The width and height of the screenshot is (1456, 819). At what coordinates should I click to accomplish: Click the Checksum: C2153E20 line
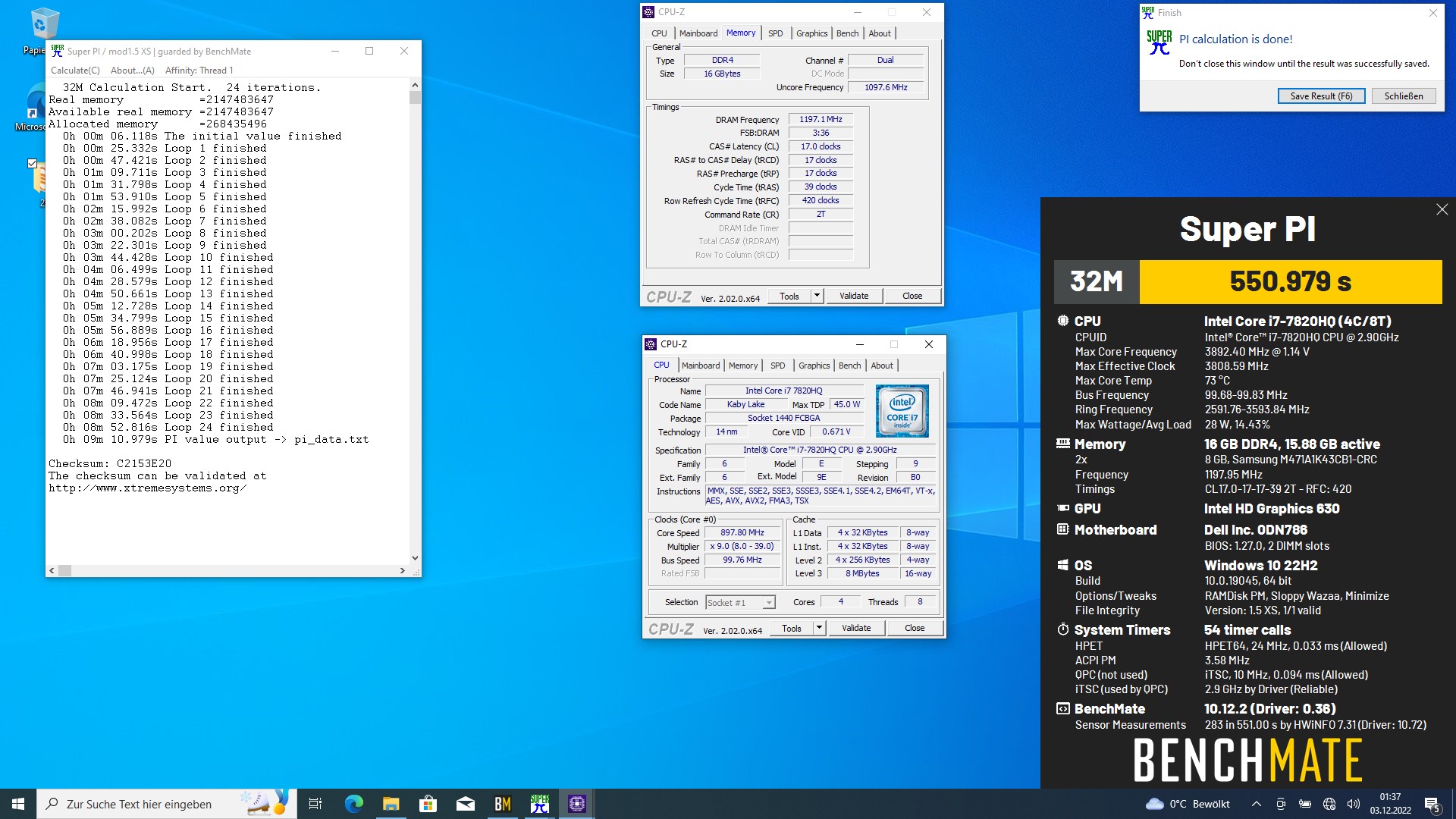[x=110, y=463]
